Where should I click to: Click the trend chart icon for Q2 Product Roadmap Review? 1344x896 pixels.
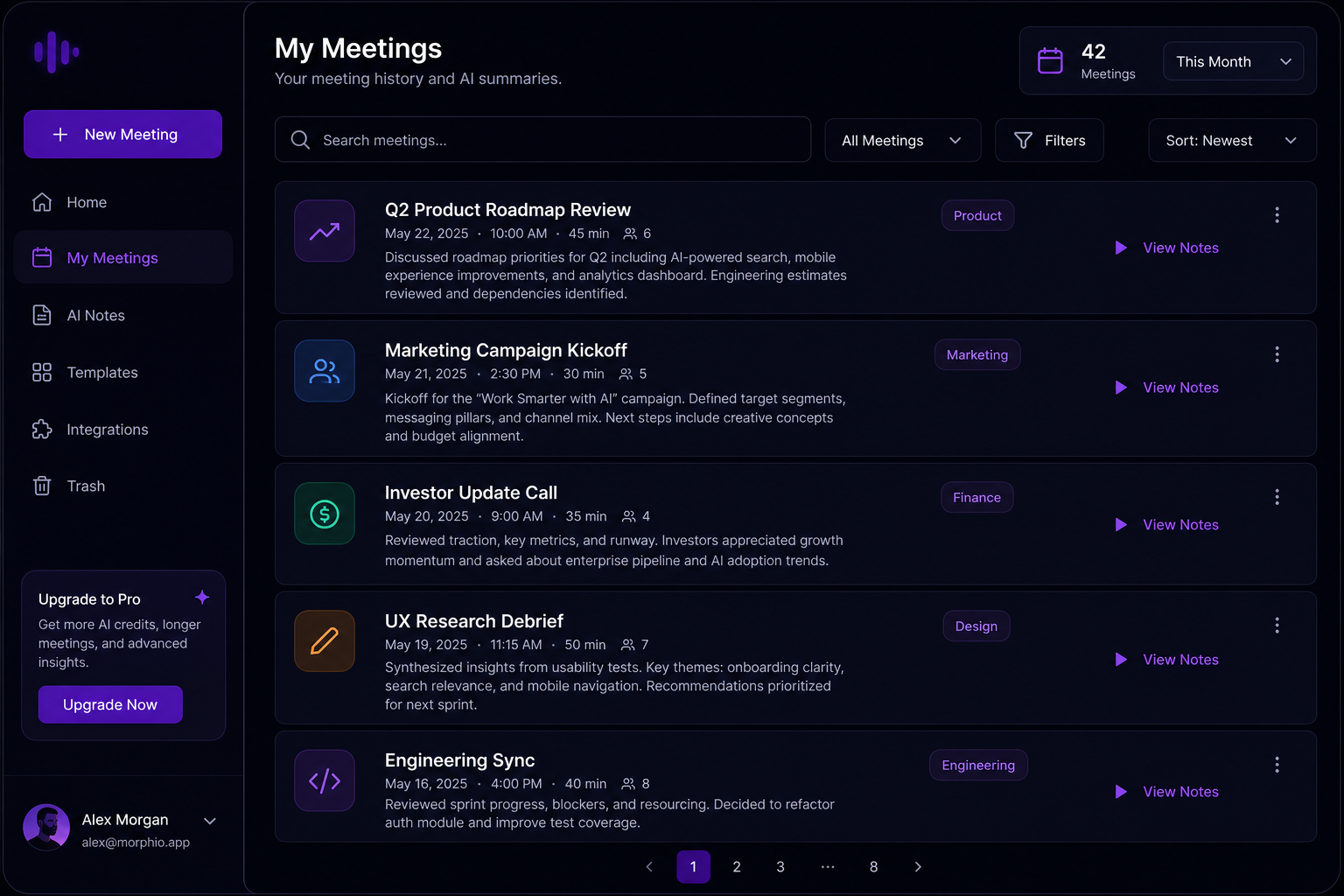tap(325, 231)
